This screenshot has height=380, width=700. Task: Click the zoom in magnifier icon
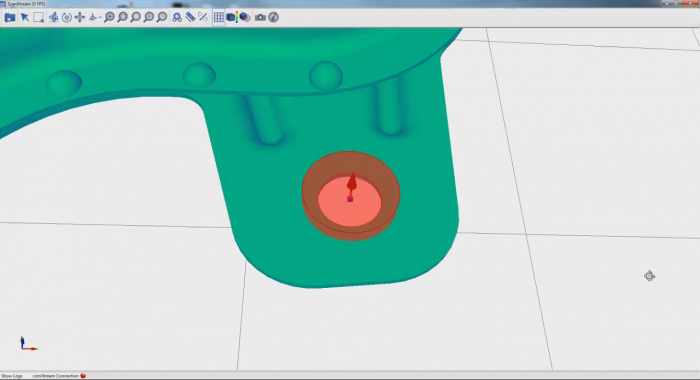tap(109, 17)
